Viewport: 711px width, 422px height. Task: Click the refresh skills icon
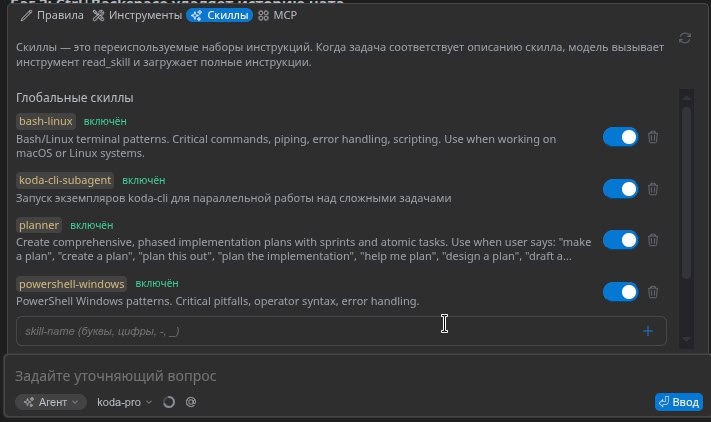tap(684, 38)
